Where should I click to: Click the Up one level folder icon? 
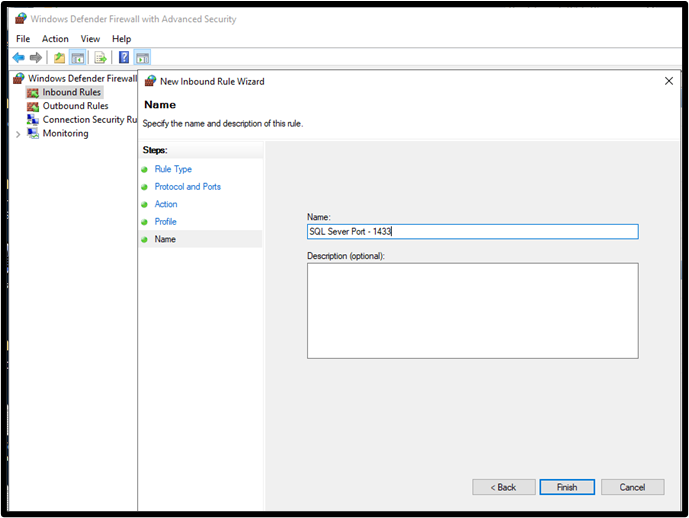point(59,58)
